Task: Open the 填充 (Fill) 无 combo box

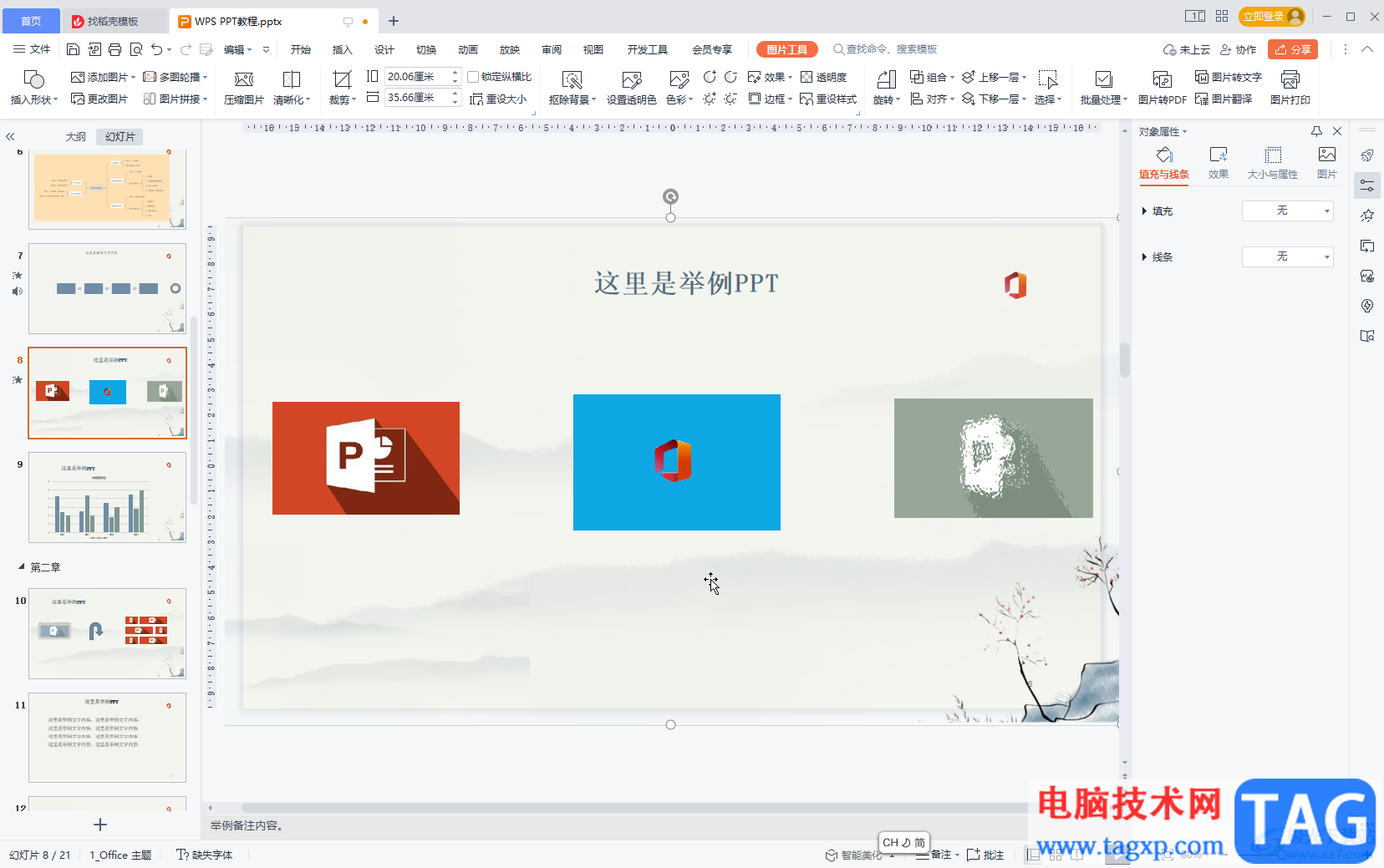Action: [x=1288, y=211]
